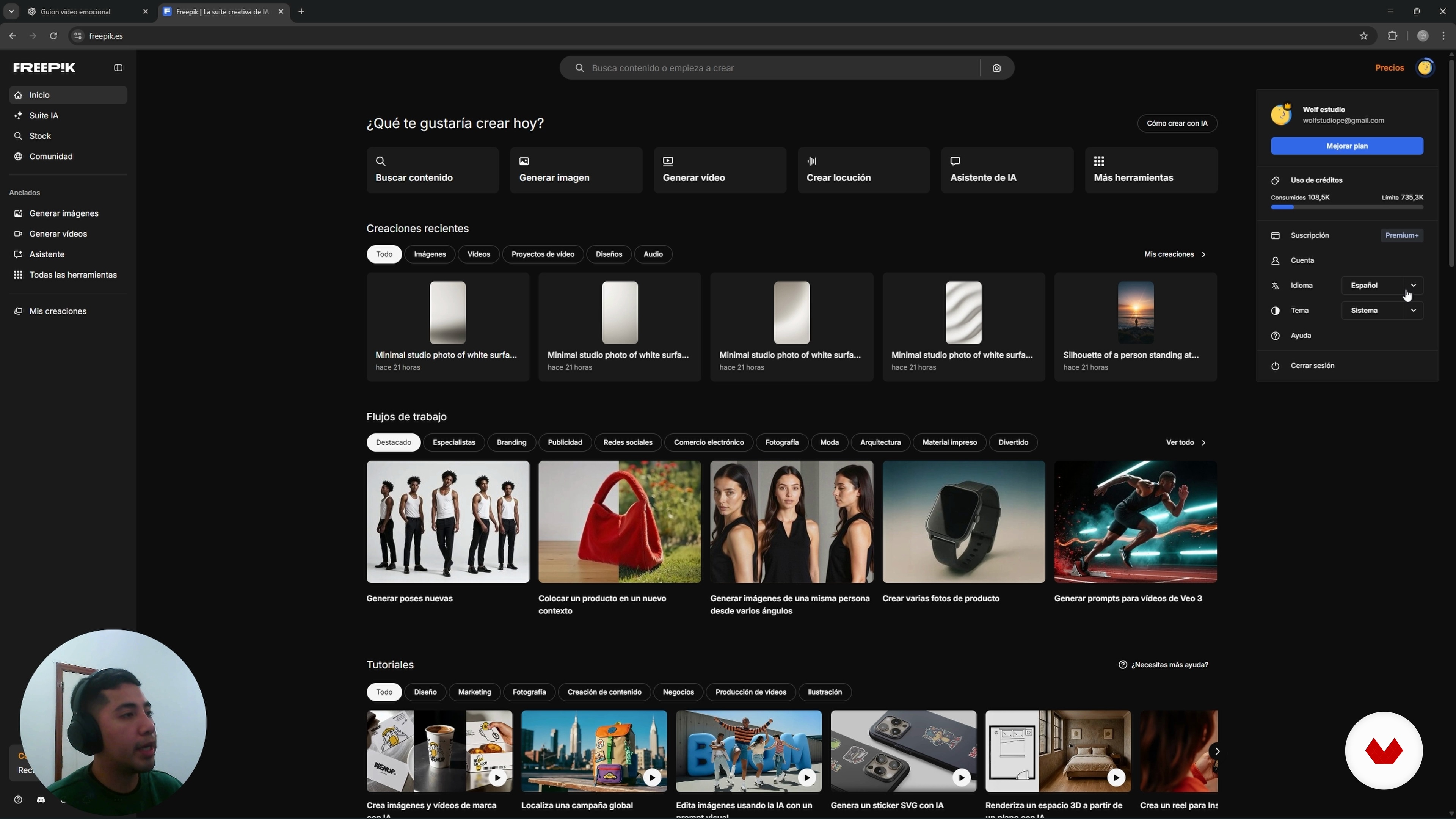View site information icon in address bar
The height and width of the screenshot is (819, 1456).
[78, 36]
